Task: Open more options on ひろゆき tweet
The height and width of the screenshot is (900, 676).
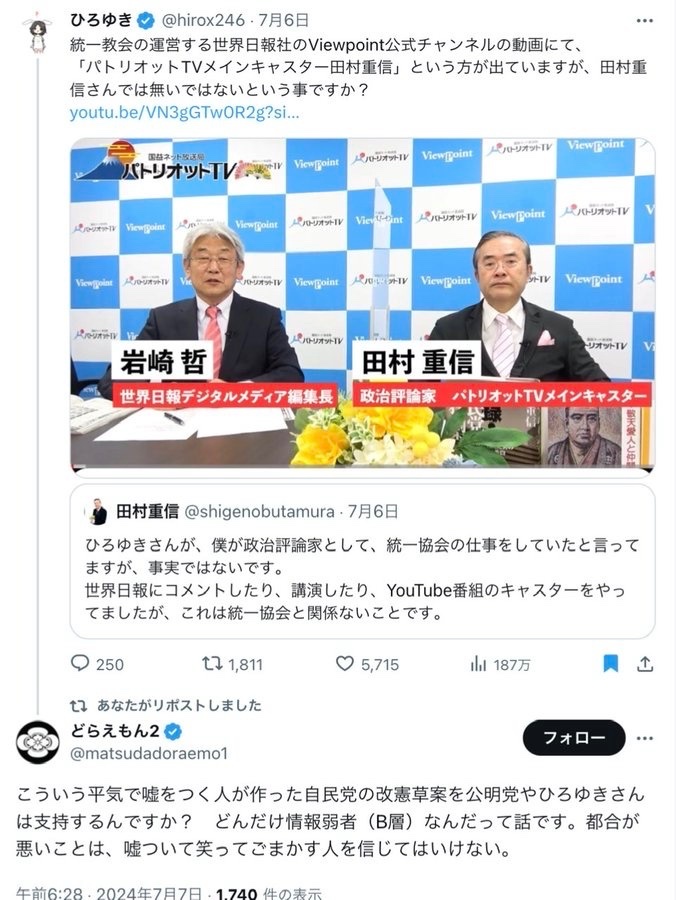Action: pos(644,21)
